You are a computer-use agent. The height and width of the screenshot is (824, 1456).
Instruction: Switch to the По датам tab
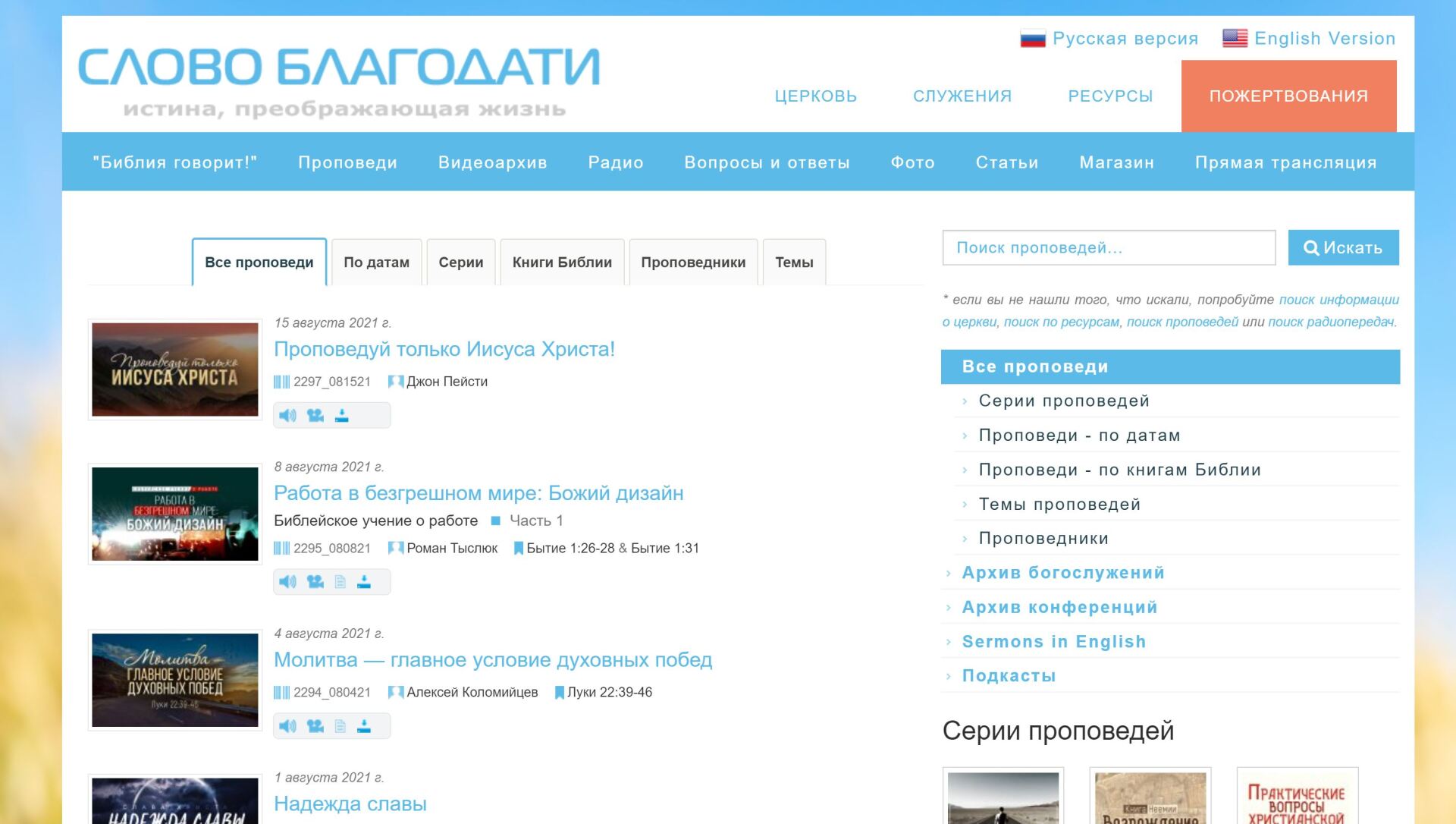(376, 262)
